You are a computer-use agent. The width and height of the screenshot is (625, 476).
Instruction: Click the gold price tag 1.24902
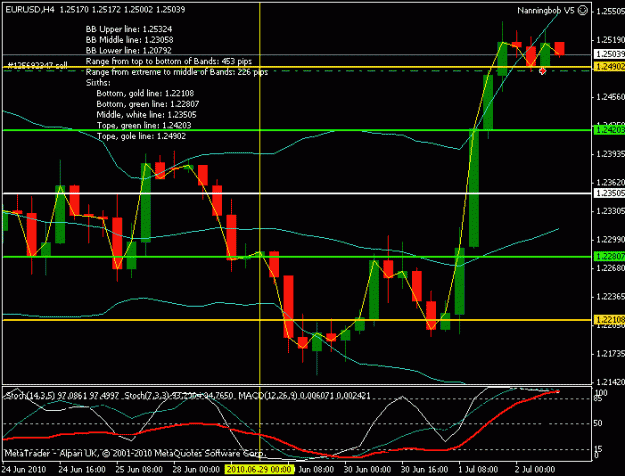[609, 67]
